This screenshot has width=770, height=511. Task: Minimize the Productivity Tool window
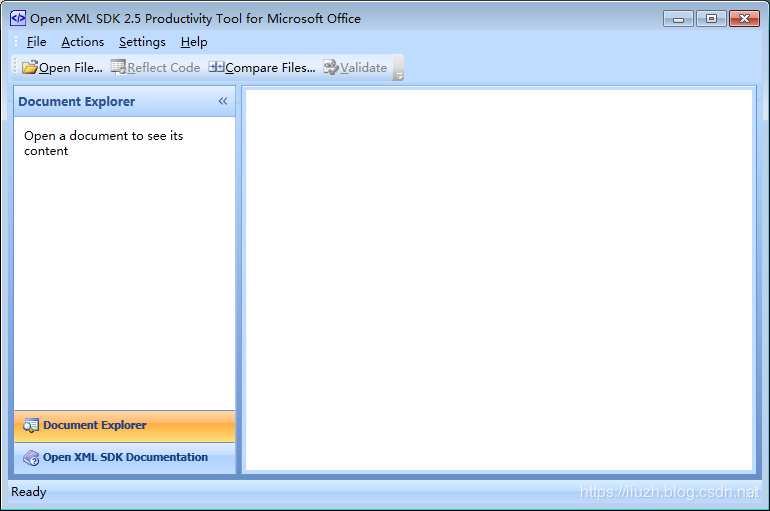[x=678, y=19]
